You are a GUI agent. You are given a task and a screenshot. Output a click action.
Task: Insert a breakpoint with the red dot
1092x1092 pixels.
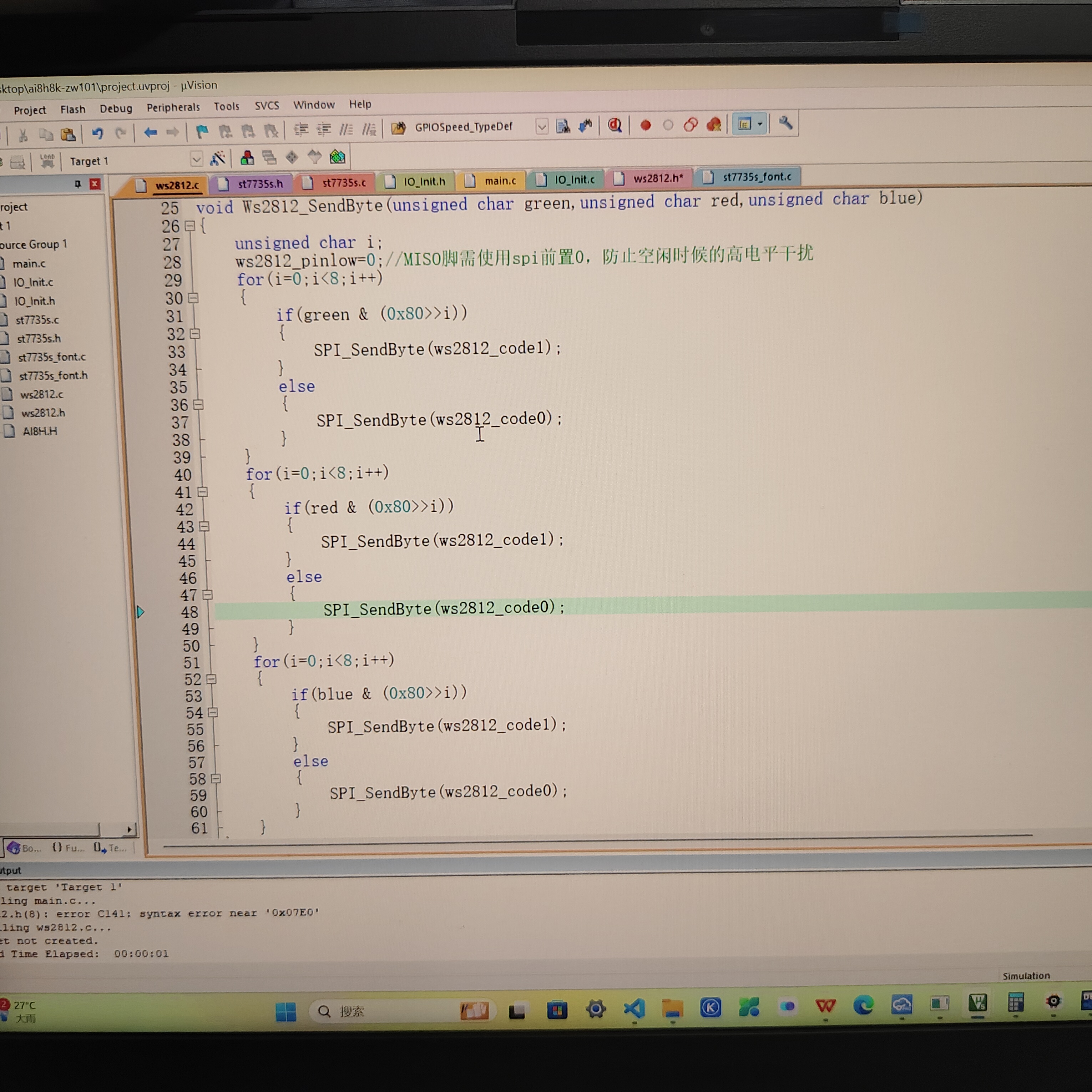click(x=646, y=125)
